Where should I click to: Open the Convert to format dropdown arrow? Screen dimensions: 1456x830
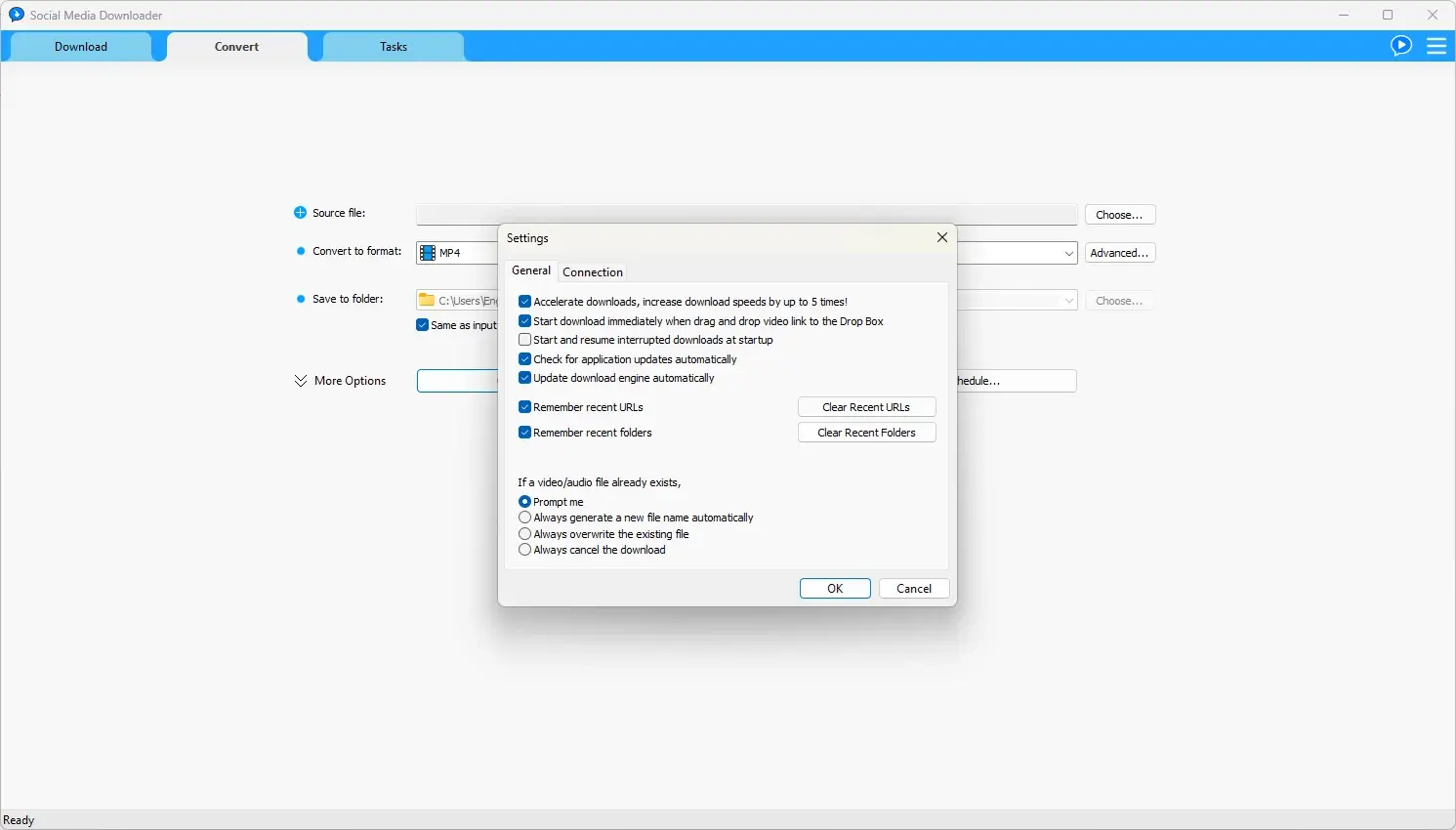click(x=1068, y=253)
